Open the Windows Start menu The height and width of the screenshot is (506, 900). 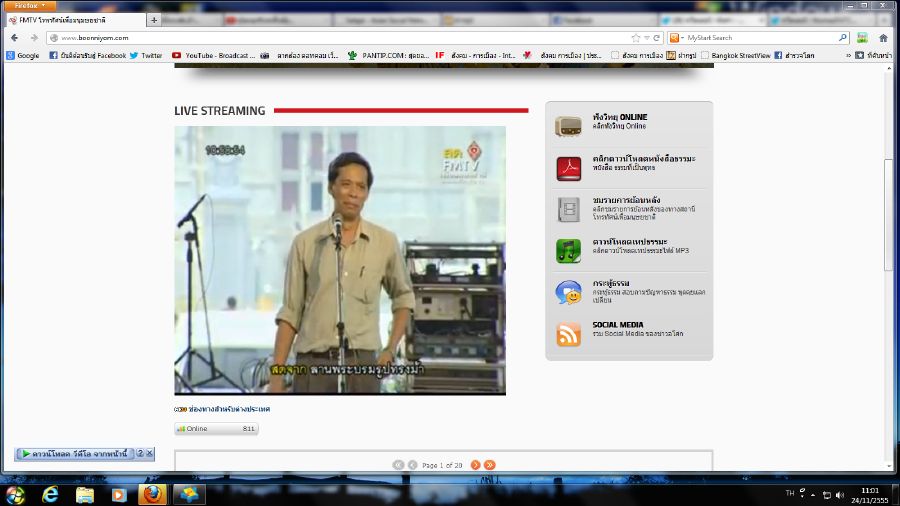click(15, 494)
